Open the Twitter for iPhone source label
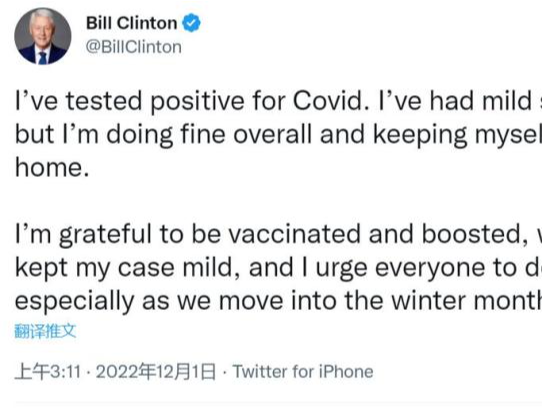542x408 pixels. point(303,372)
